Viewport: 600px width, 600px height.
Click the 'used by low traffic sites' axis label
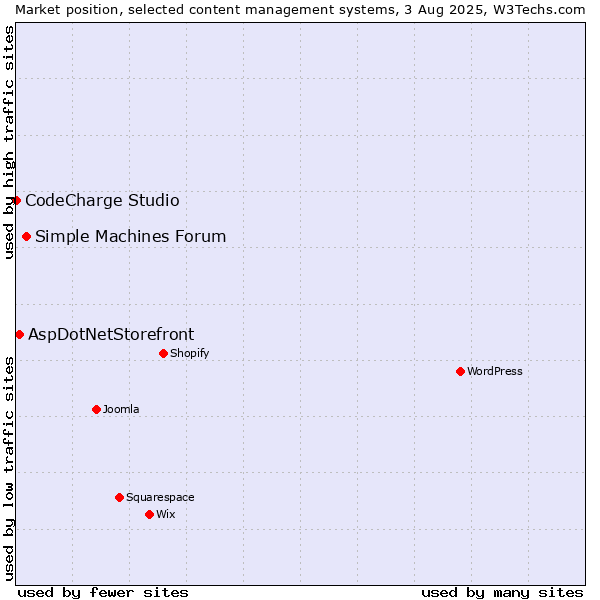click(x=8, y=469)
